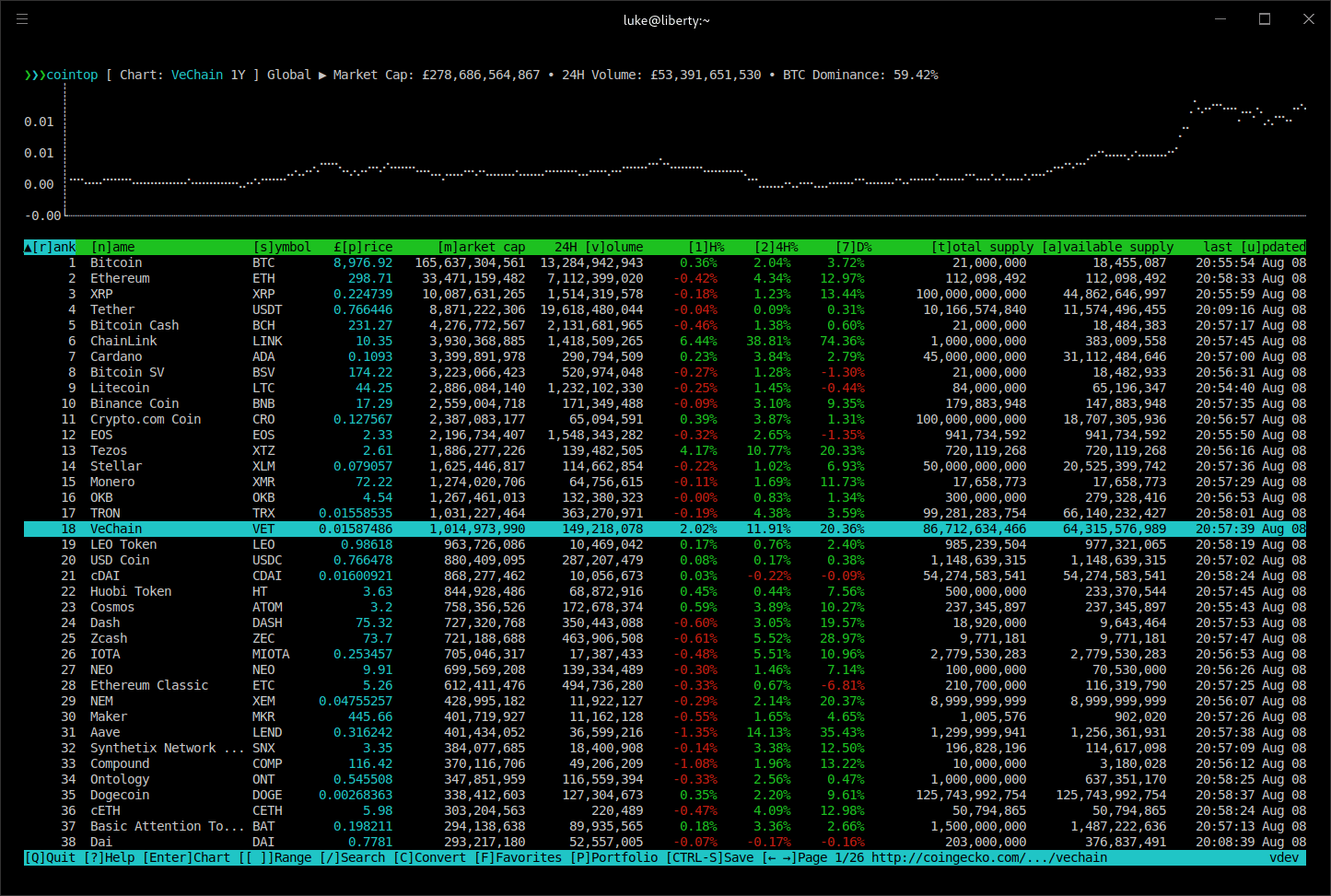This screenshot has height=896, width=1331.
Task: Sort by [7]D% change column header
Action: 853,247
